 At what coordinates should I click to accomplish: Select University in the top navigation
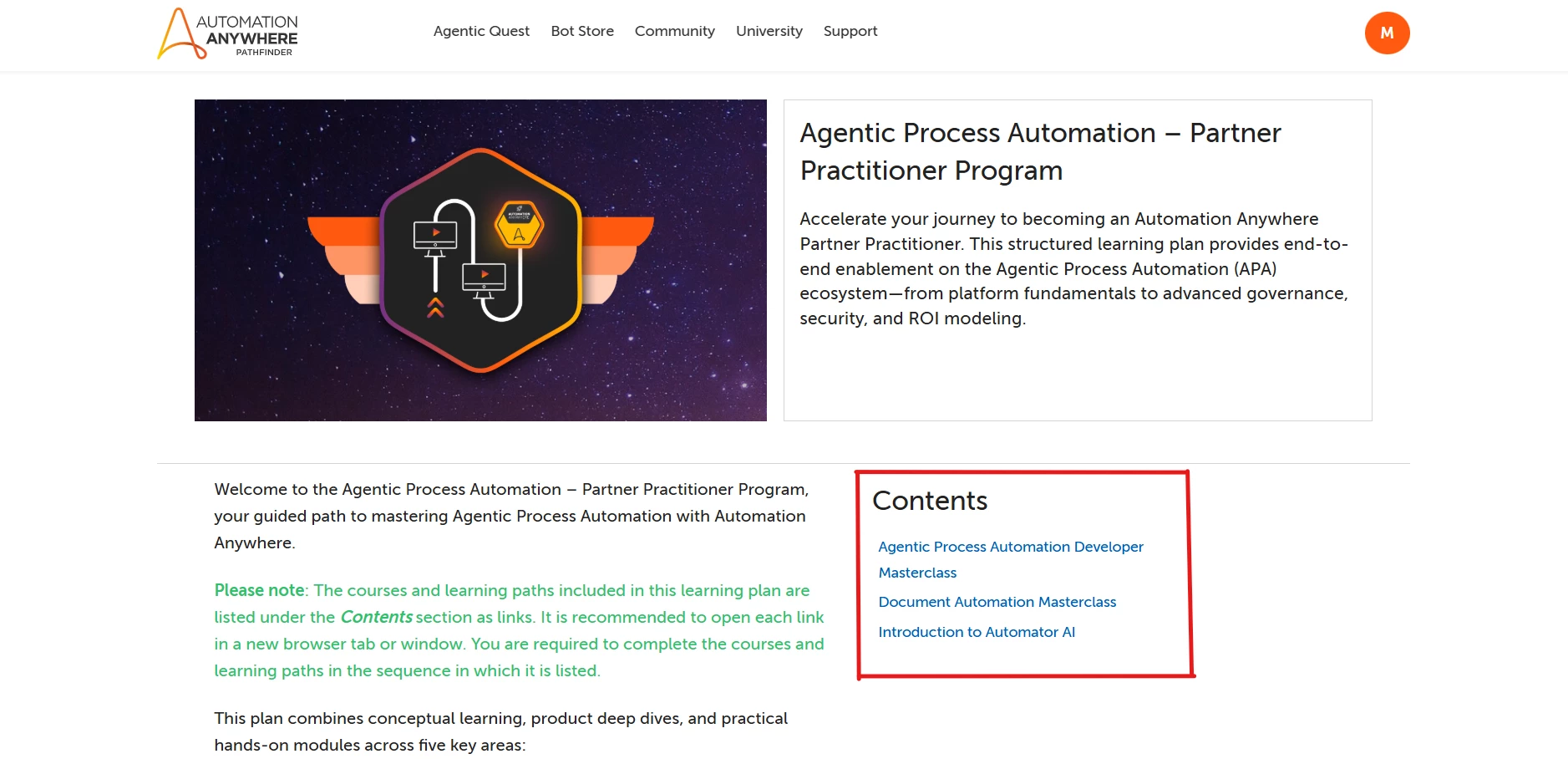(769, 31)
